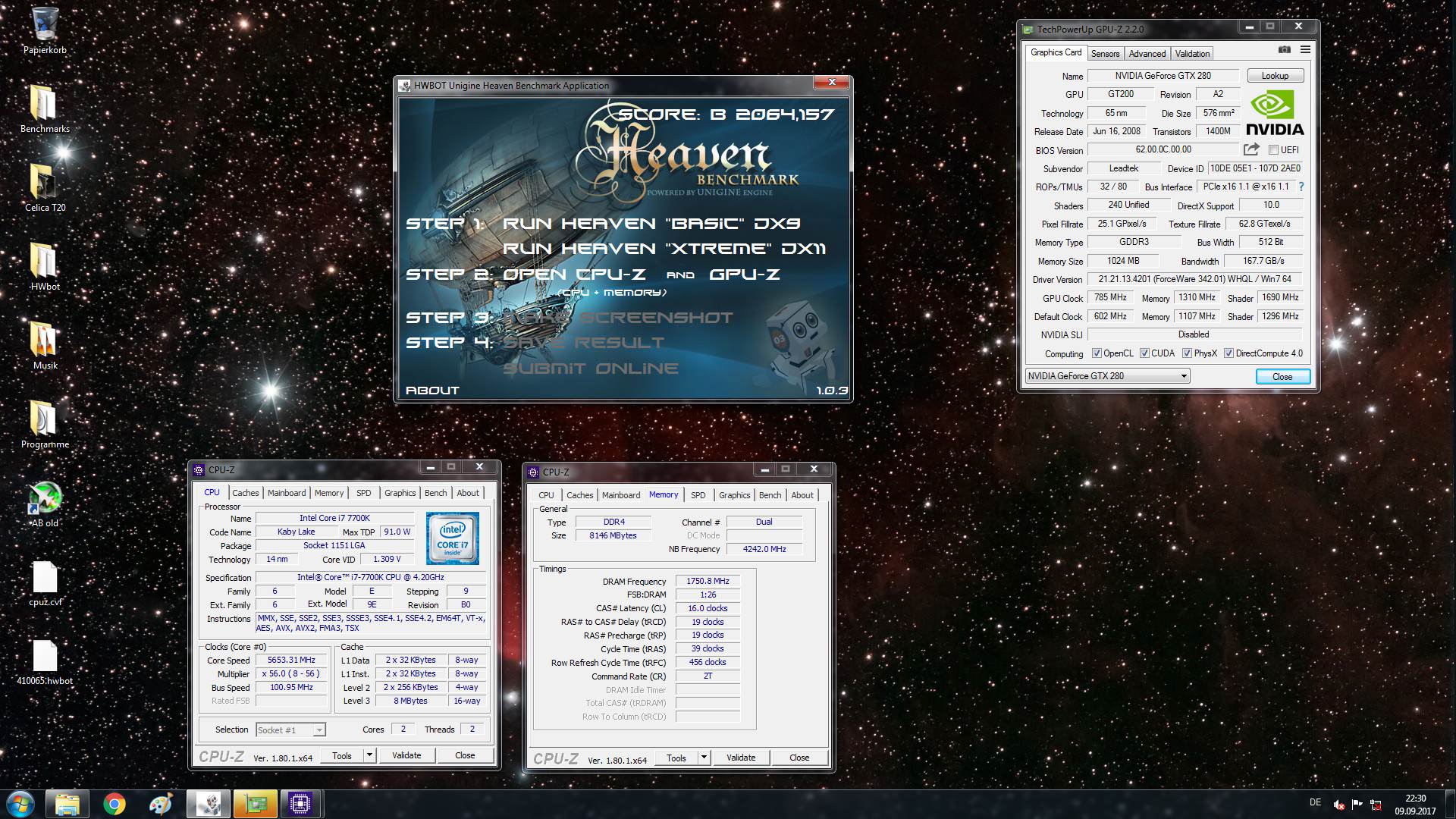
Task: Click the Close button in GPU-Z
Action: click(1282, 377)
